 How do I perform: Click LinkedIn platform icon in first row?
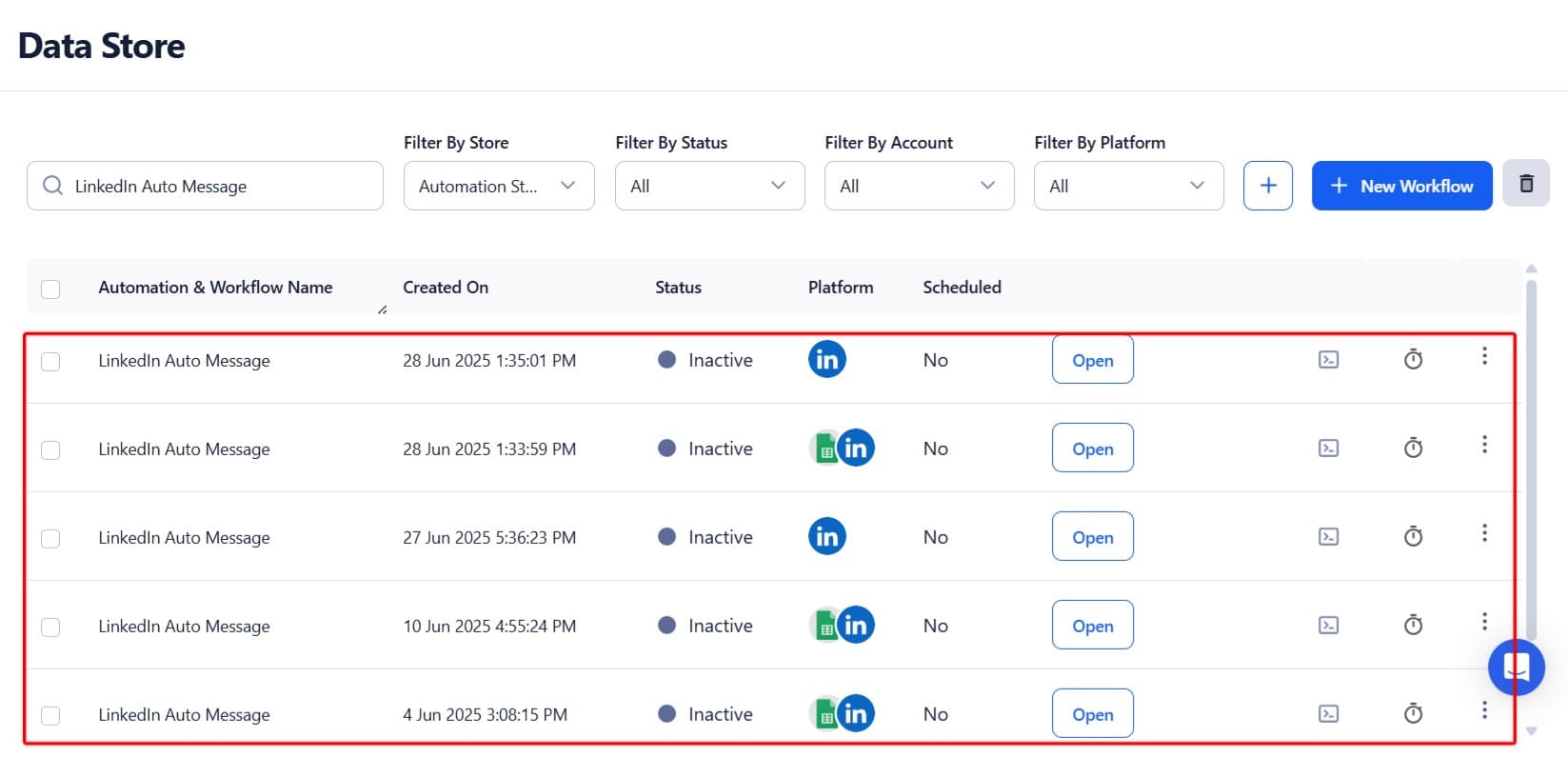pyautogui.click(x=826, y=360)
